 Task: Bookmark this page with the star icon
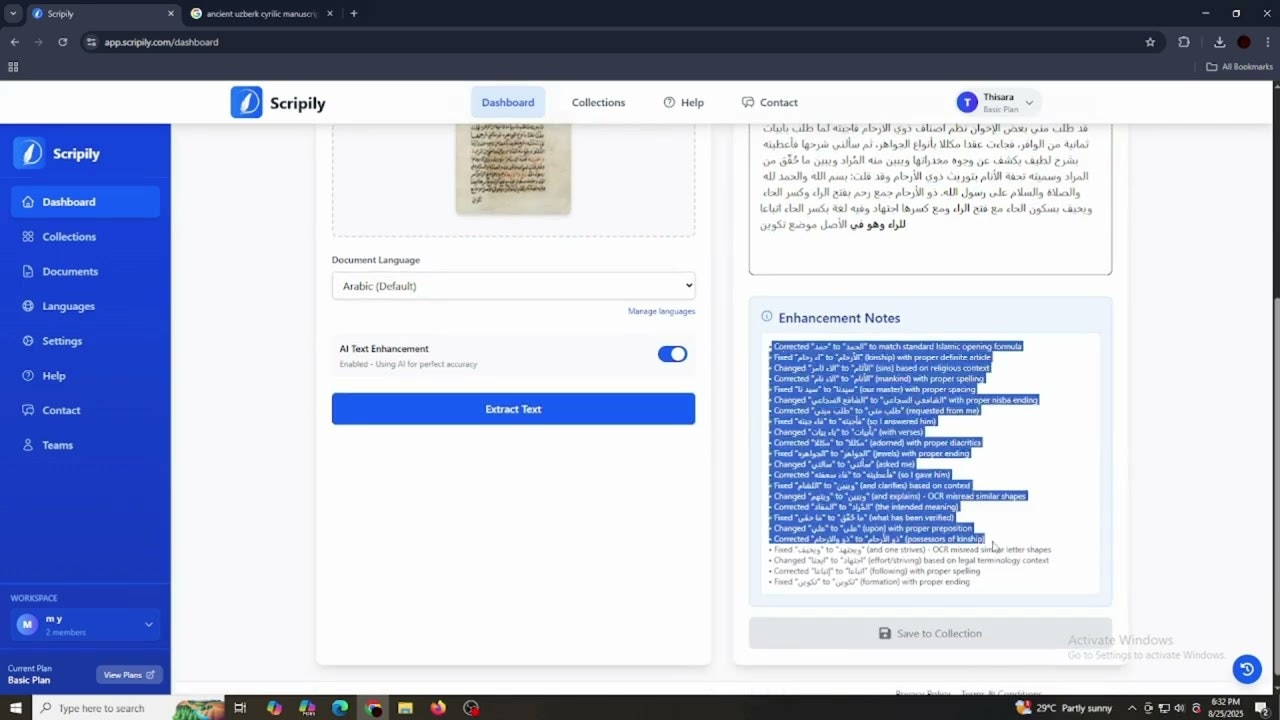pyautogui.click(x=1150, y=42)
